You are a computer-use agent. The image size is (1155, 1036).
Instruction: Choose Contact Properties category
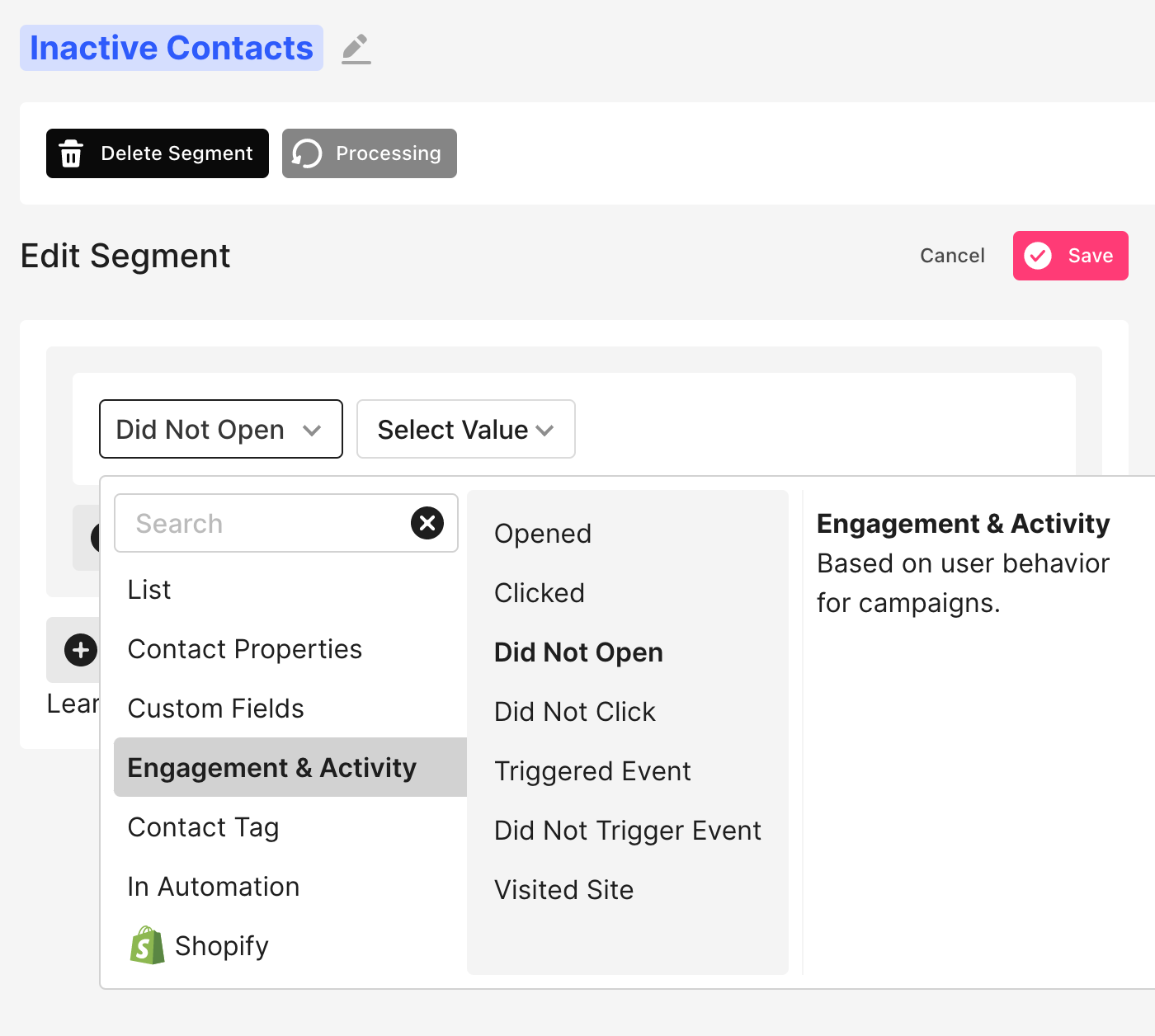click(245, 649)
